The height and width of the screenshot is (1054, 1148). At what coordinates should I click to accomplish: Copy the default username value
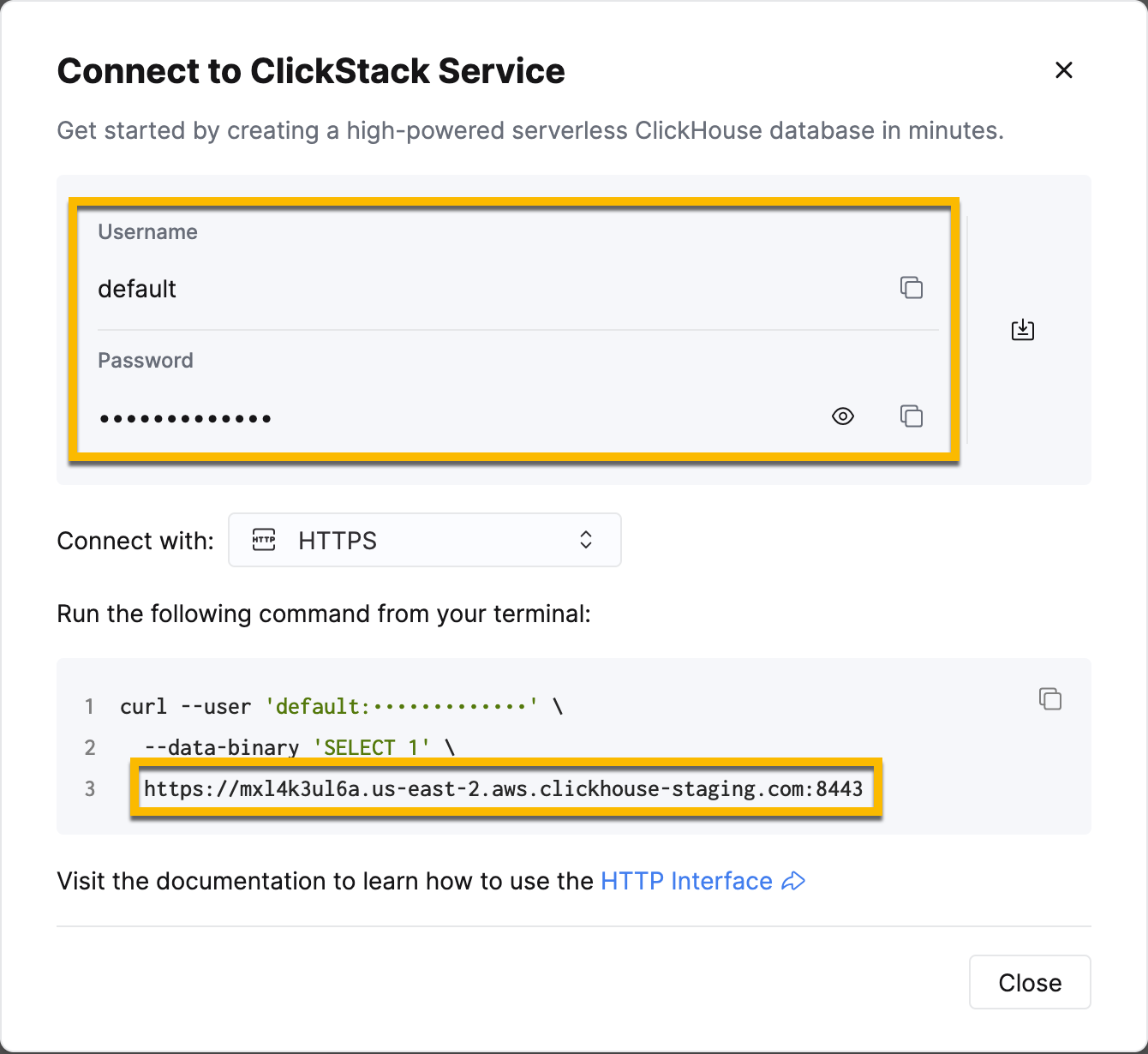[911, 288]
